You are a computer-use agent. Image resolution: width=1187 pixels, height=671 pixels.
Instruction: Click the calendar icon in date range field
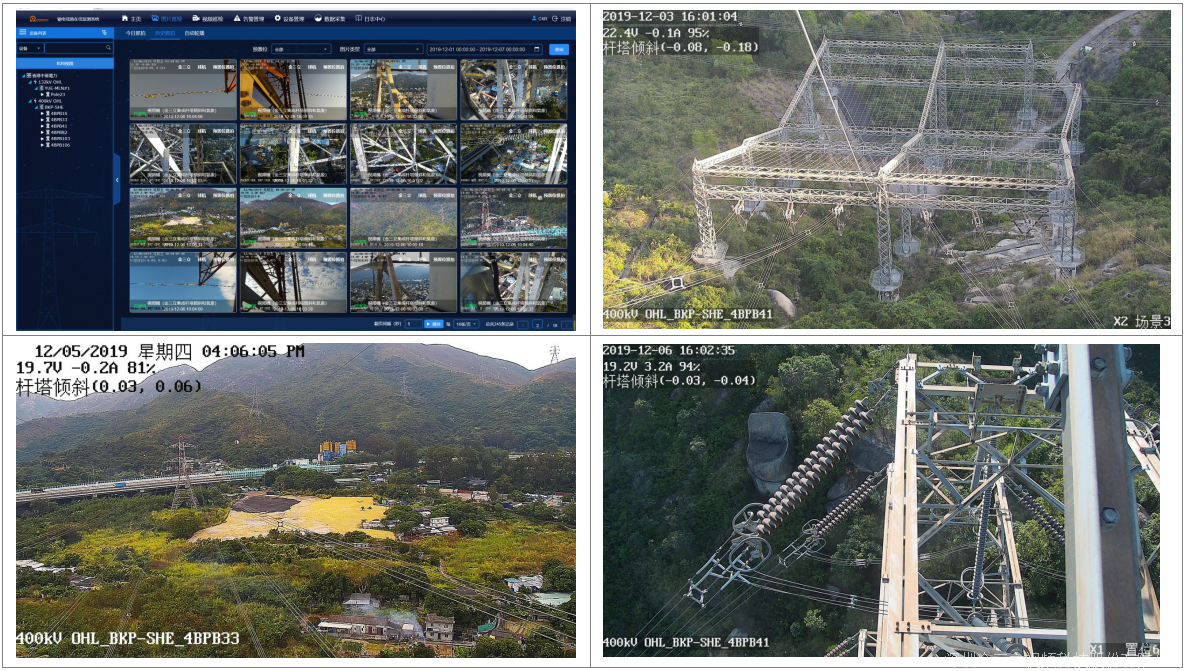(537, 49)
